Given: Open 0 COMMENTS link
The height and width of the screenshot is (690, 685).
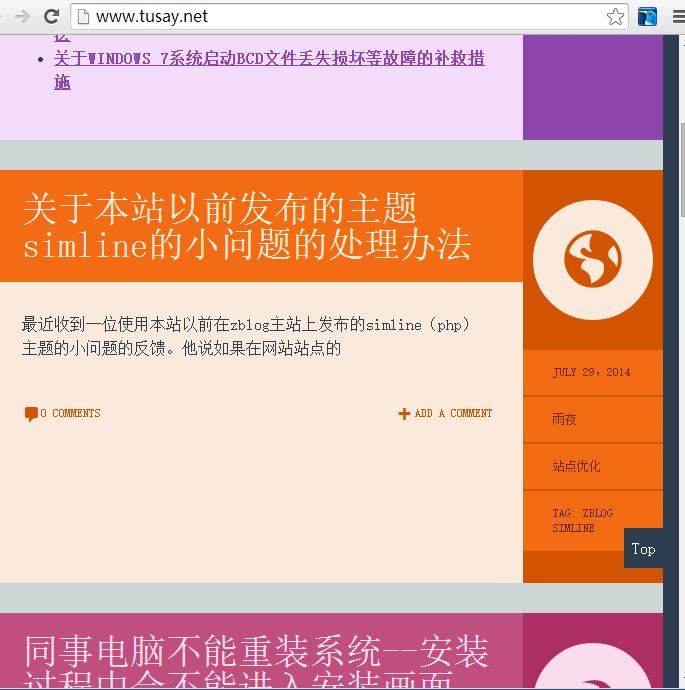Looking at the screenshot, I should 70,413.
